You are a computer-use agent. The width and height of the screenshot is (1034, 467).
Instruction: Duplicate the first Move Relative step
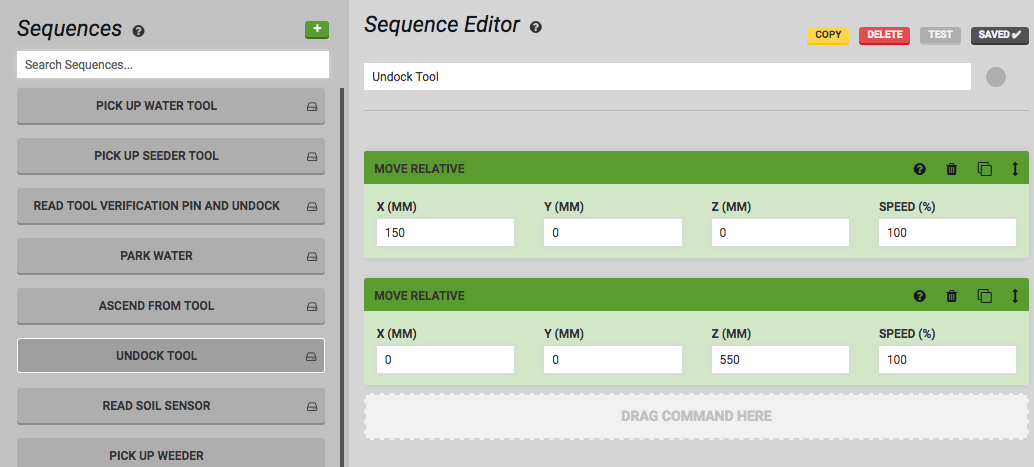pyautogui.click(x=984, y=169)
